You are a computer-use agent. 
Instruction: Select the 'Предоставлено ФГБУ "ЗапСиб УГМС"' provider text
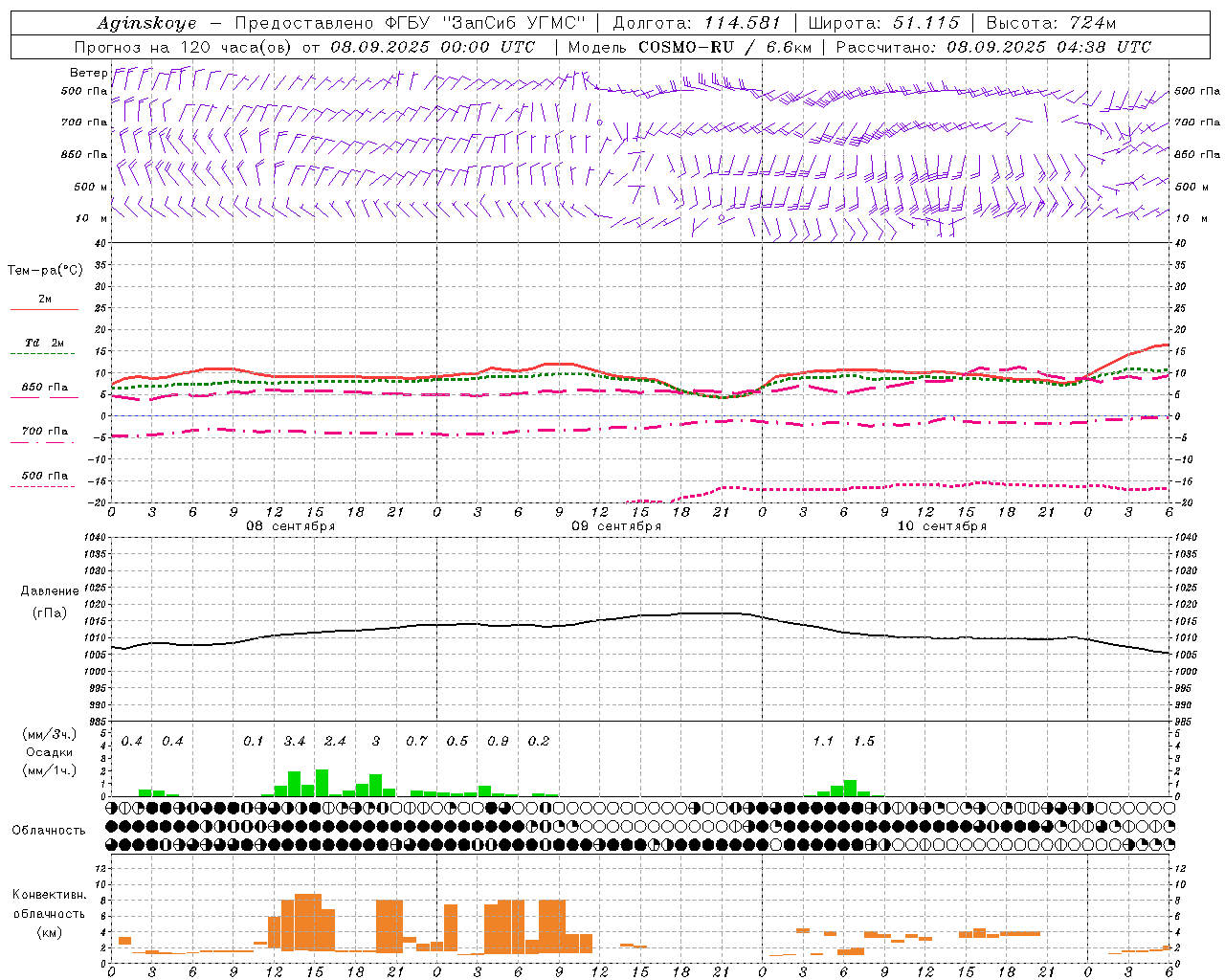[410, 23]
